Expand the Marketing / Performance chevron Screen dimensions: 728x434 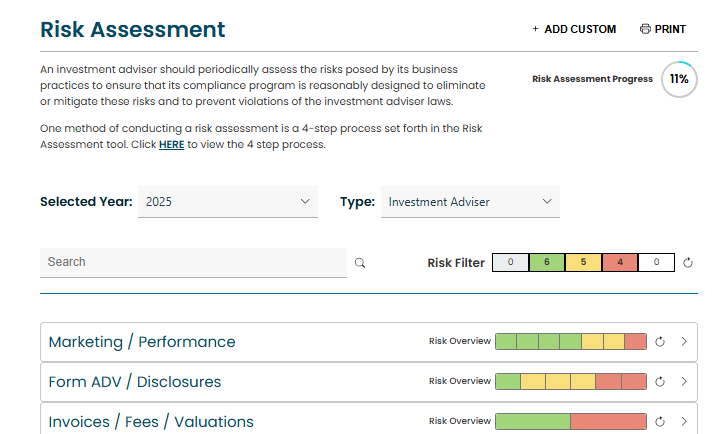pos(684,342)
